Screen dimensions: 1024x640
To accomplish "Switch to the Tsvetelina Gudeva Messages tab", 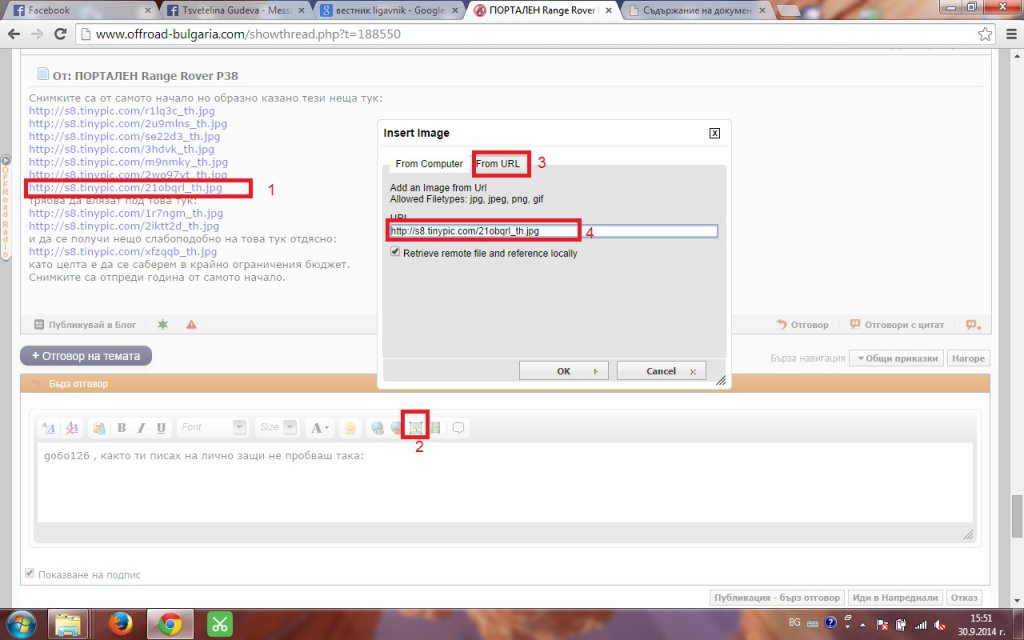I will pyautogui.click(x=235, y=10).
